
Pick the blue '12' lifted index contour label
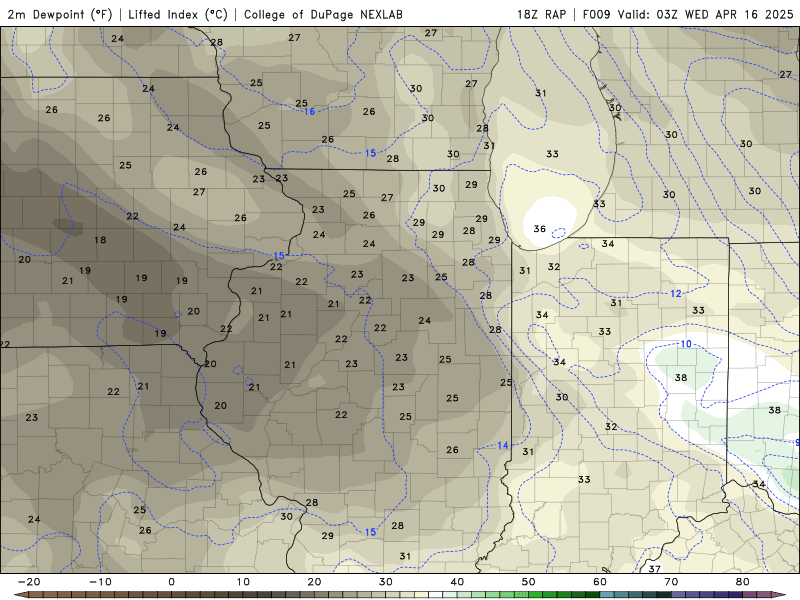pos(676,293)
